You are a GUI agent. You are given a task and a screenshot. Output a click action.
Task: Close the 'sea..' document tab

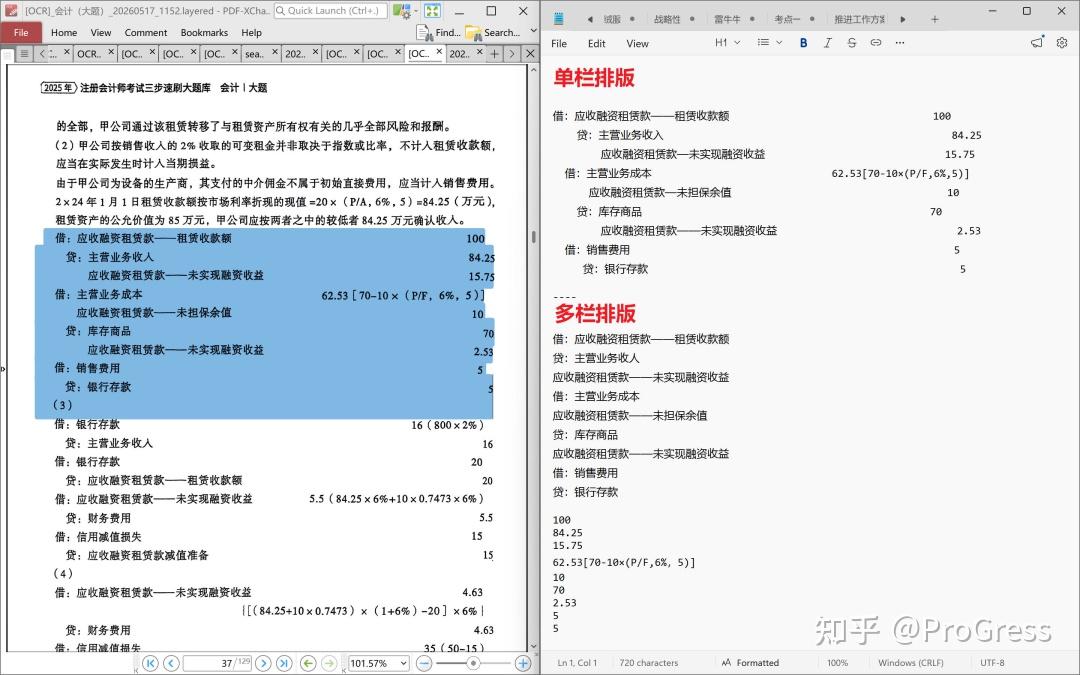pyautogui.click(x=275, y=52)
